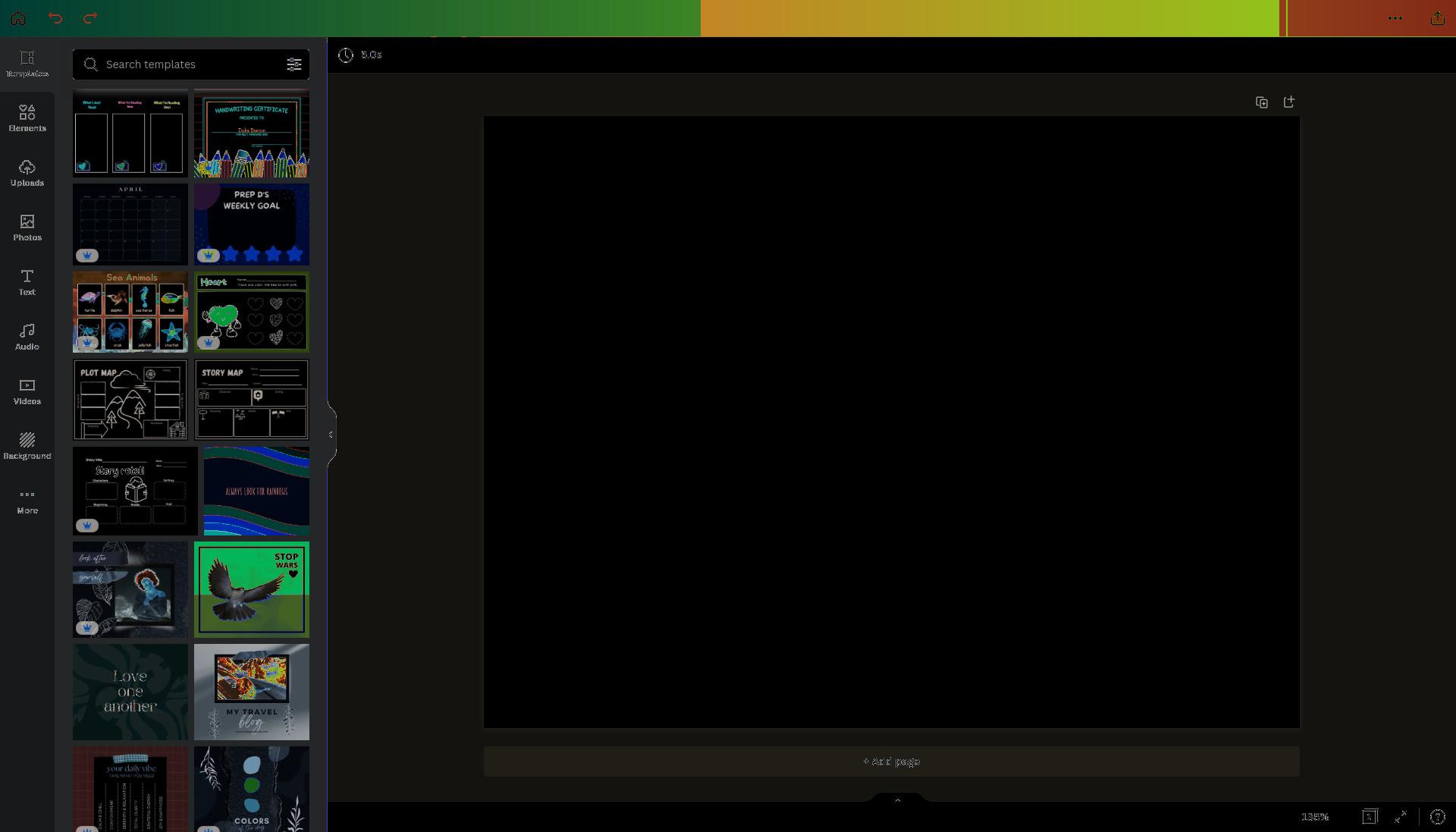This screenshot has width=1456, height=832.
Task: Select the Story Map template
Action: [252, 400]
